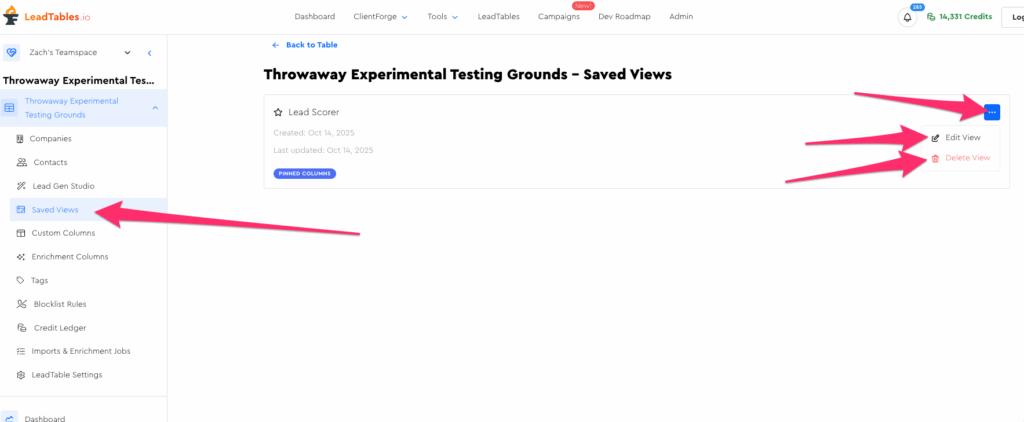Screen dimensions: 1024x422
Task: Click the Tags icon in sidebar
Action: pyautogui.click(x=22, y=280)
